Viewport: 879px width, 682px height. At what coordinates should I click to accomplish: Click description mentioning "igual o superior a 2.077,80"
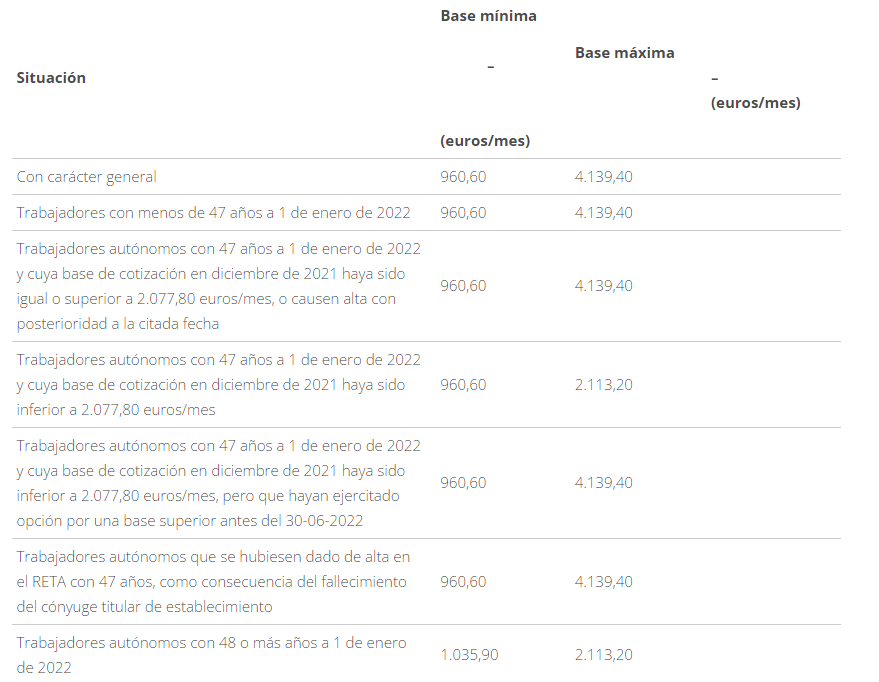coord(218,286)
